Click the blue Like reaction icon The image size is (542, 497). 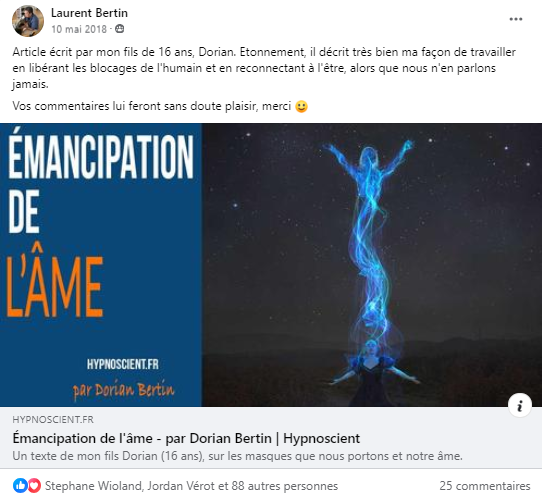click(20, 486)
